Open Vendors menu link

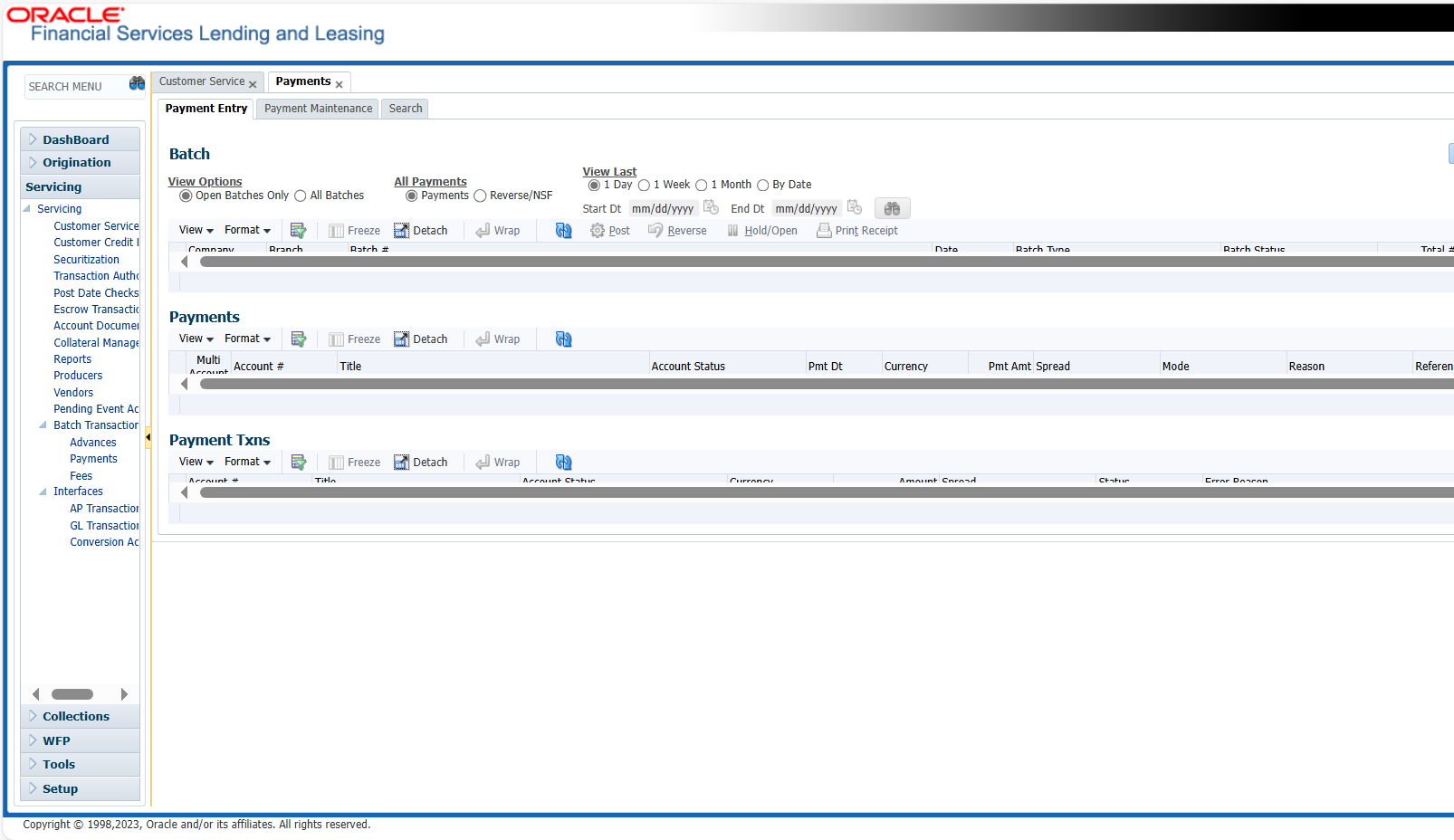pyautogui.click(x=73, y=393)
